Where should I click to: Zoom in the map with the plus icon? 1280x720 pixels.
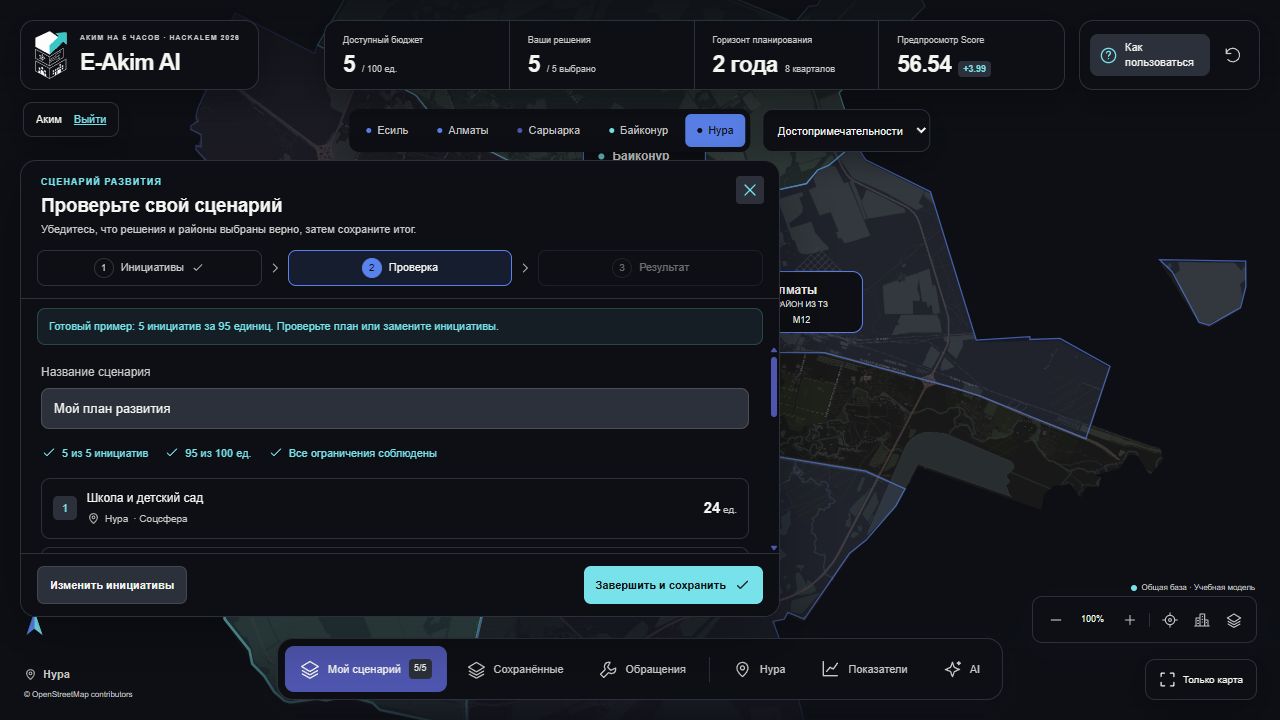pyautogui.click(x=1130, y=620)
